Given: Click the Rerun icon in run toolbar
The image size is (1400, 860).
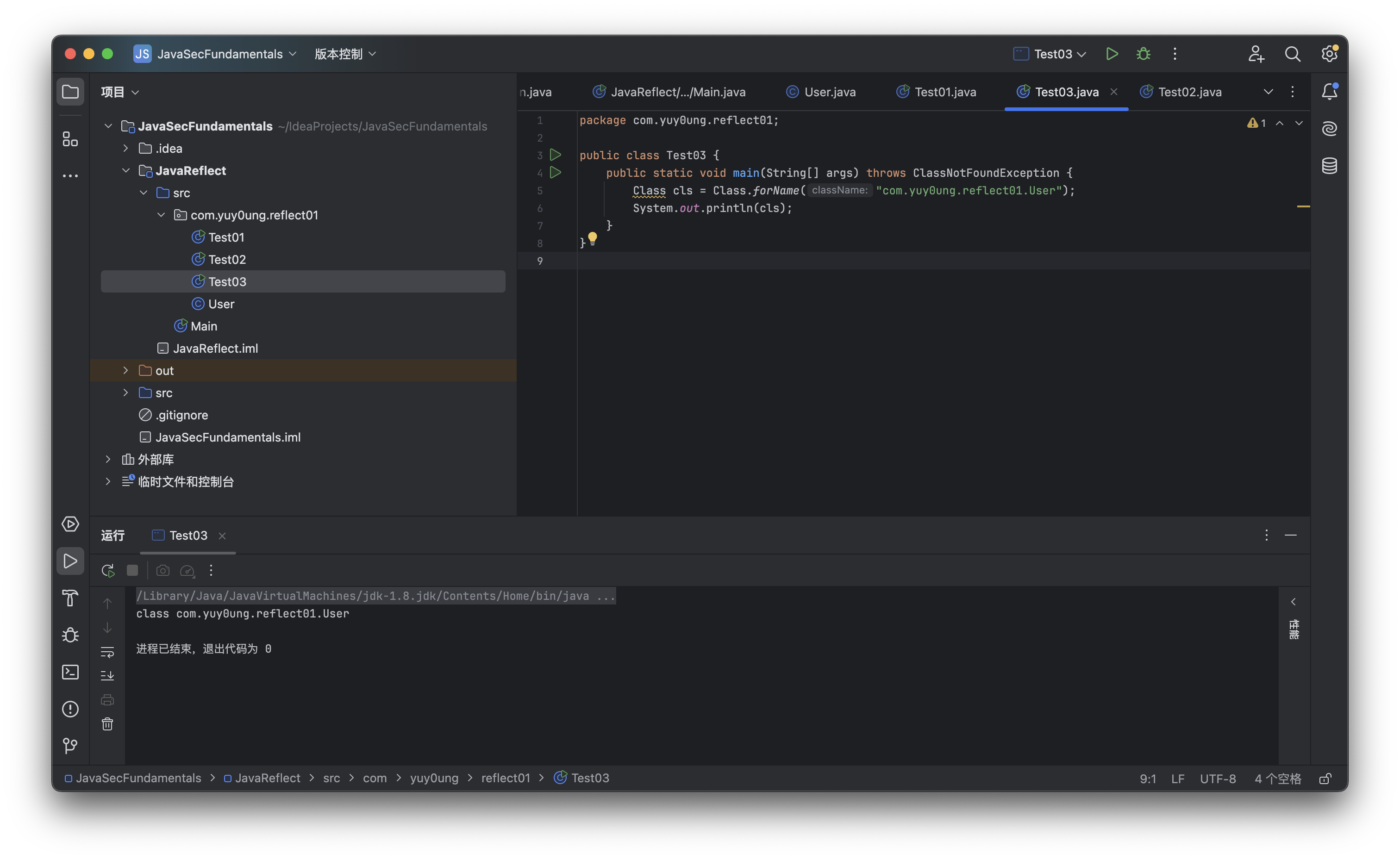Looking at the screenshot, I should point(107,571).
